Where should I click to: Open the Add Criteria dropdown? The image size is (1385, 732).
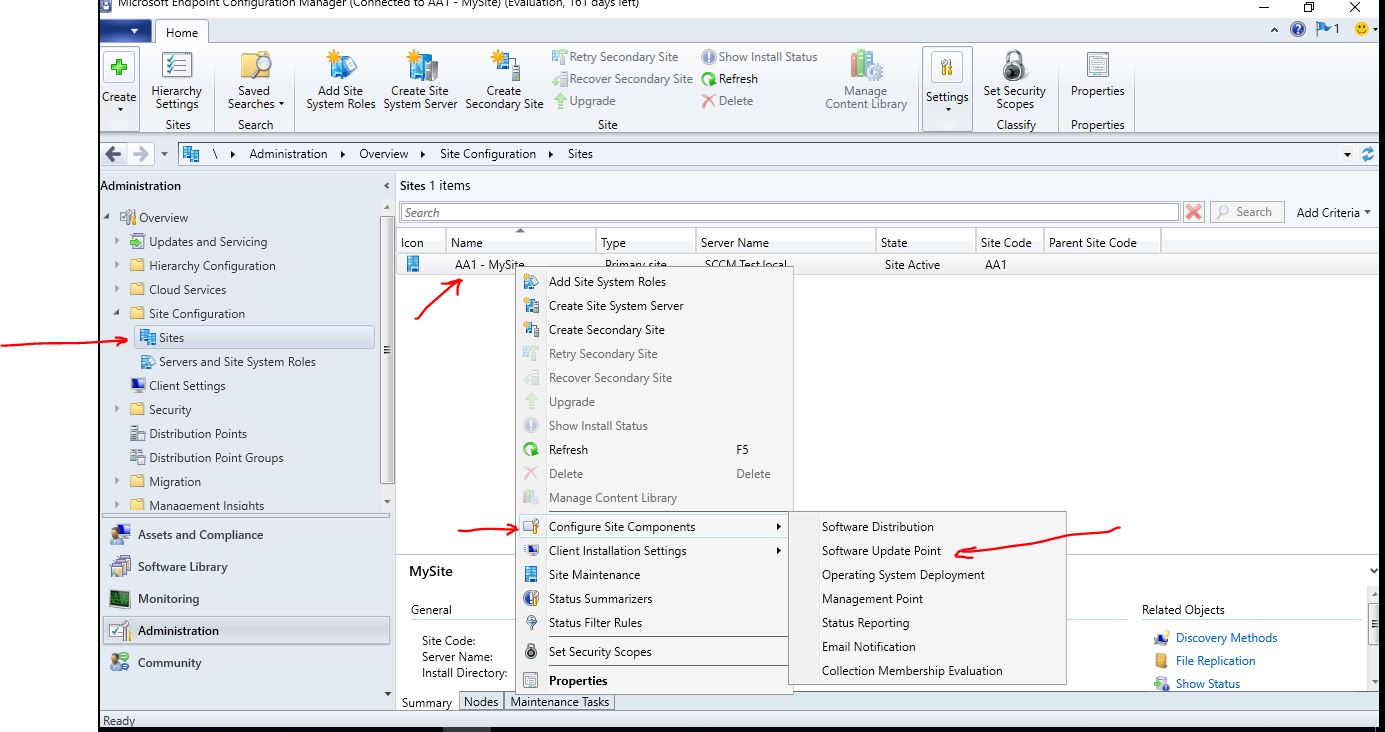[x=1333, y=211]
